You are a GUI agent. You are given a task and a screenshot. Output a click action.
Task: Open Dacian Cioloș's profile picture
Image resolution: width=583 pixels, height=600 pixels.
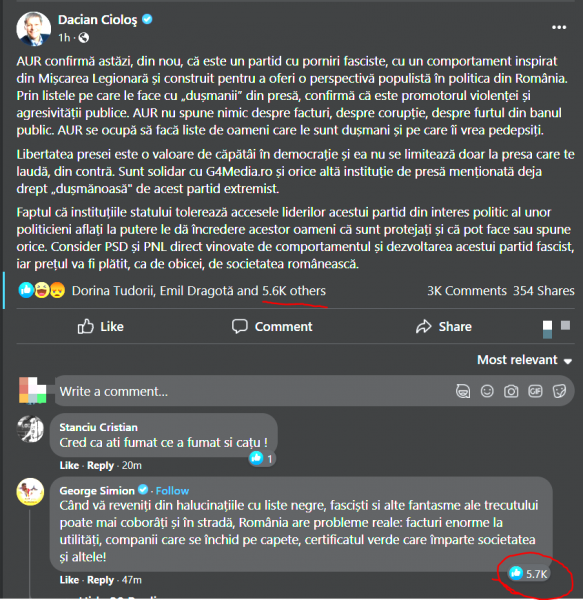click(34, 29)
